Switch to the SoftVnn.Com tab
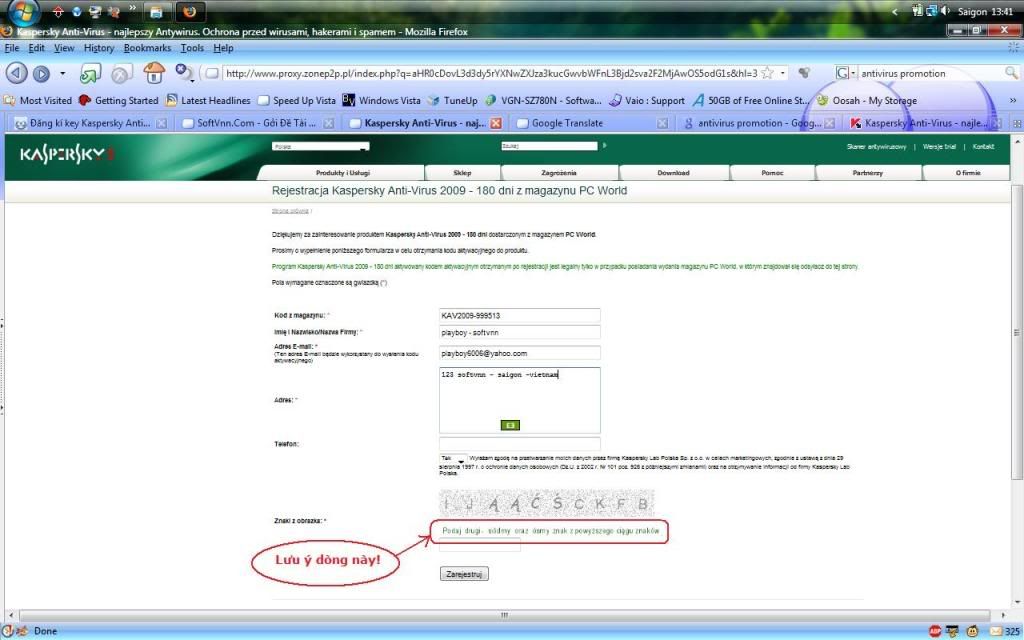 (257, 123)
